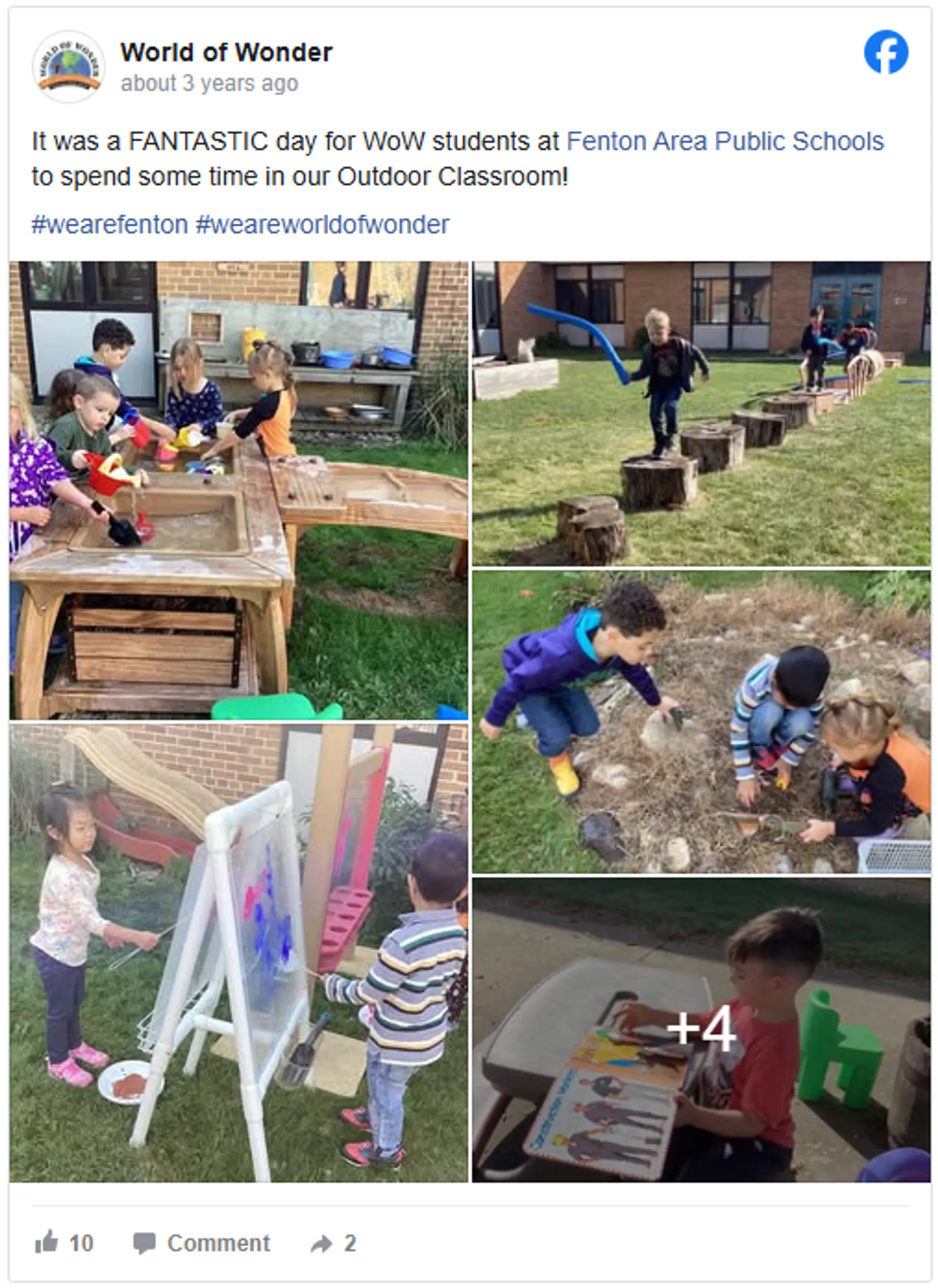Open the Fenton Area Public Schools link
This screenshot has width=938, height=1288.
(x=725, y=141)
